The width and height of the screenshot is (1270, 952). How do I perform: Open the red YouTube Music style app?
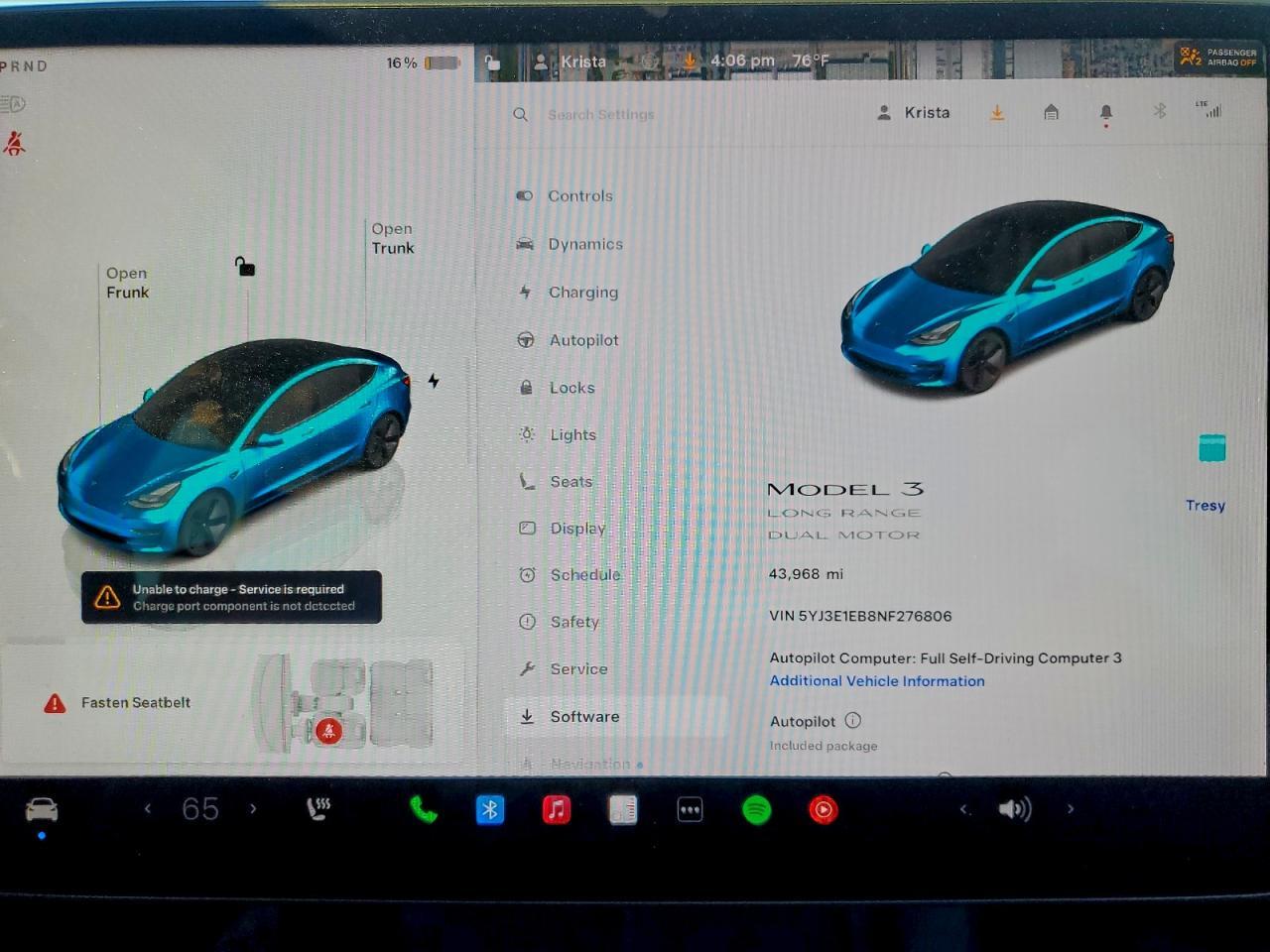(823, 810)
